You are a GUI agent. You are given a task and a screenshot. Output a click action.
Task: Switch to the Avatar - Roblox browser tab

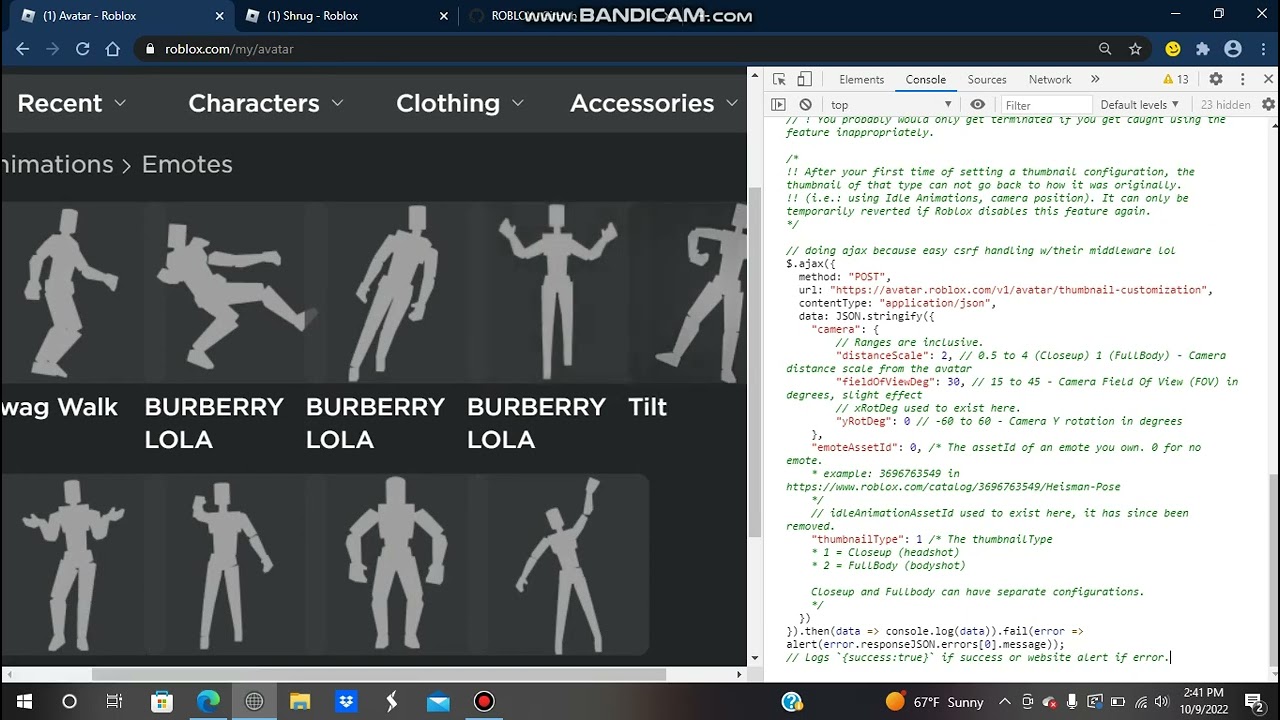point(120,16)
